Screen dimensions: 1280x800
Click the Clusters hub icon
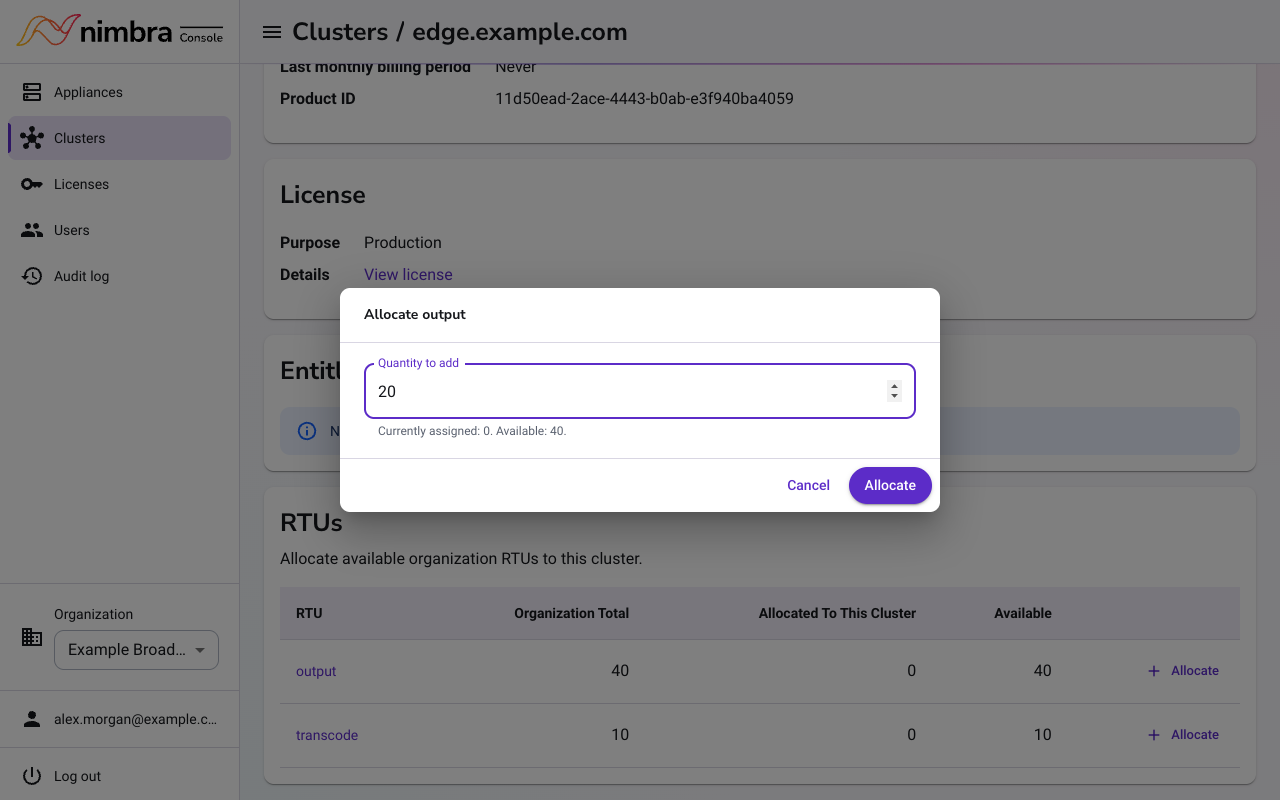tap(32, 138)
